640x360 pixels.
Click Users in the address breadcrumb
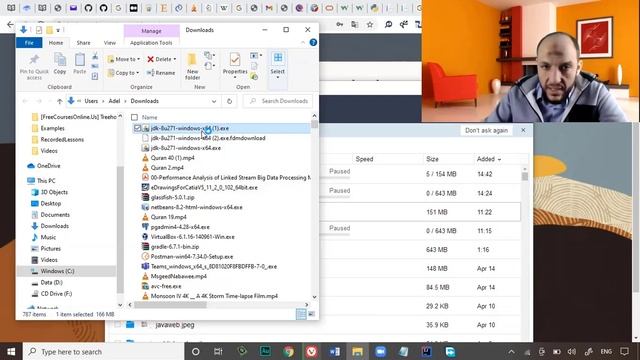click(x=91, y=101)
